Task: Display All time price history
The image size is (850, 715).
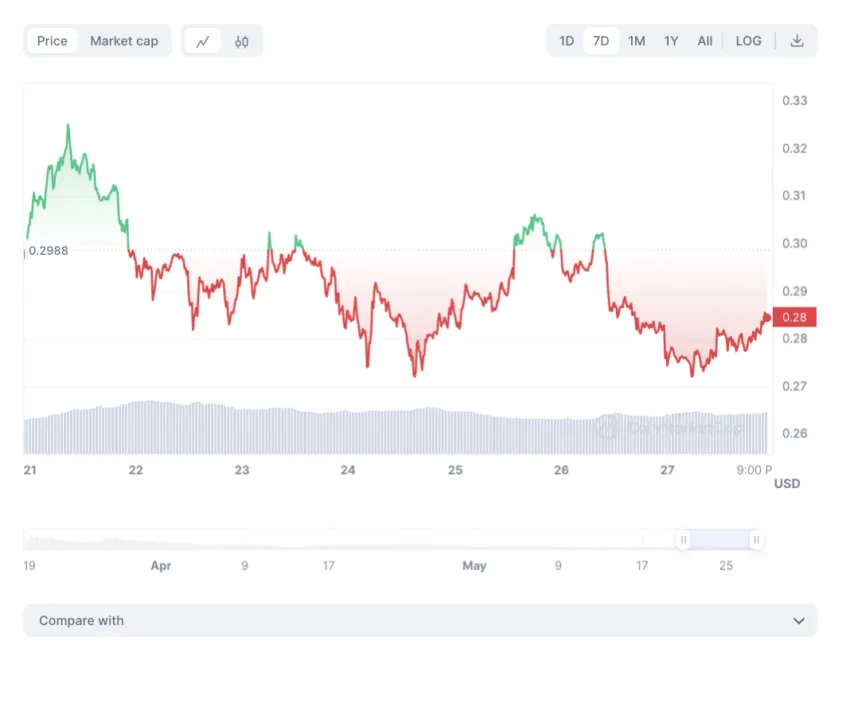Action: [705, 41]
